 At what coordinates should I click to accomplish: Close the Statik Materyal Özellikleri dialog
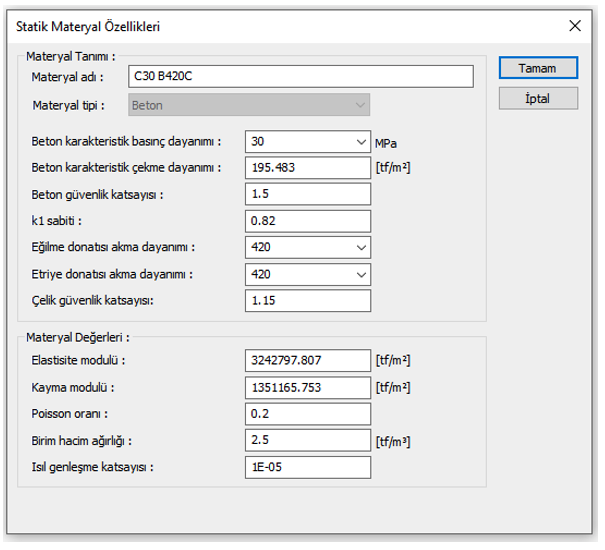575,26
